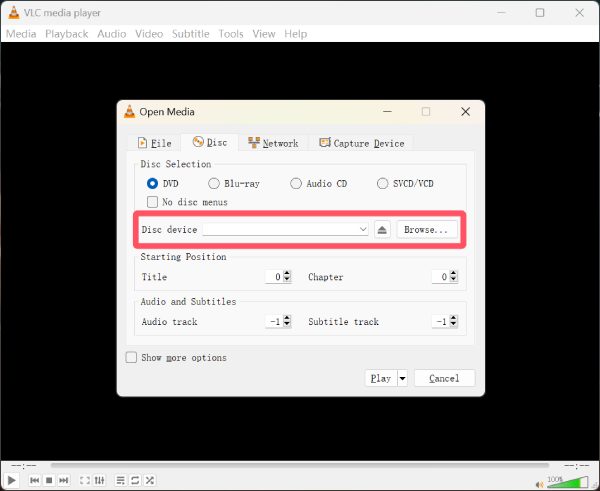Stop playback using the stop icon
The width and height of the screenshot is (600, 491).
pos(49,480)
